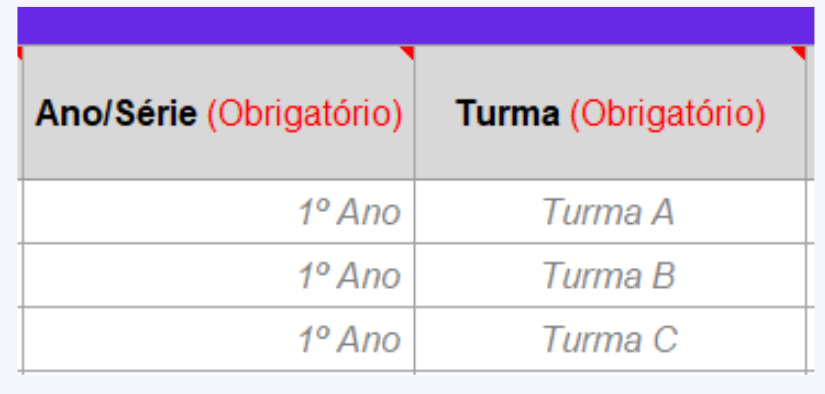Select 1º Ano cell beside Turma C

tap(219, 339)
